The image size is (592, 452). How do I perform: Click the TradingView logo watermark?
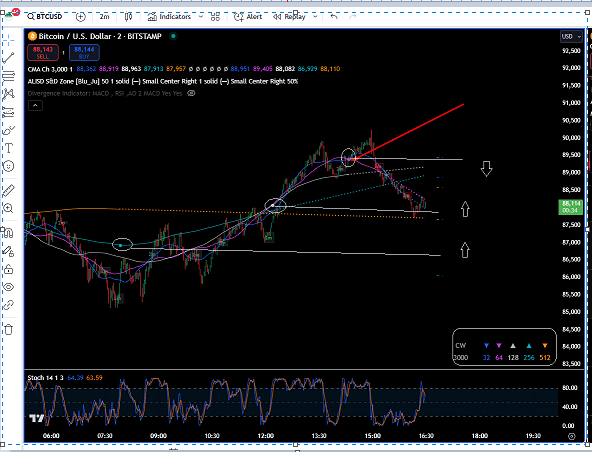coord(36,418)
